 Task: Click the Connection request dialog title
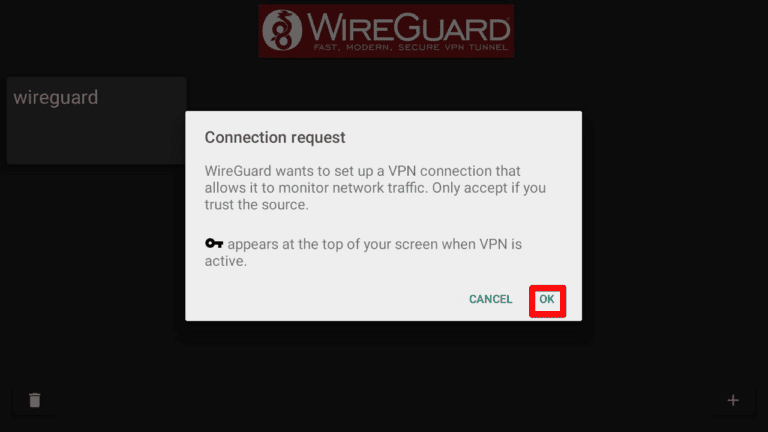pos(275,138)
